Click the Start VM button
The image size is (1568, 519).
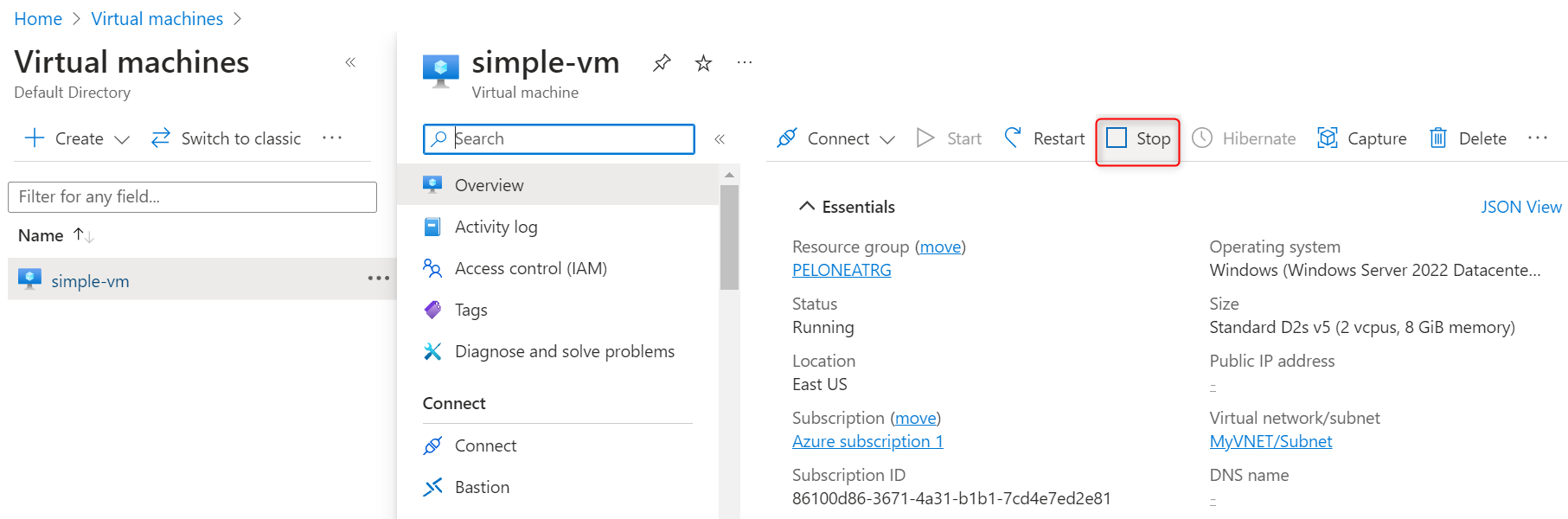point(949,138)
